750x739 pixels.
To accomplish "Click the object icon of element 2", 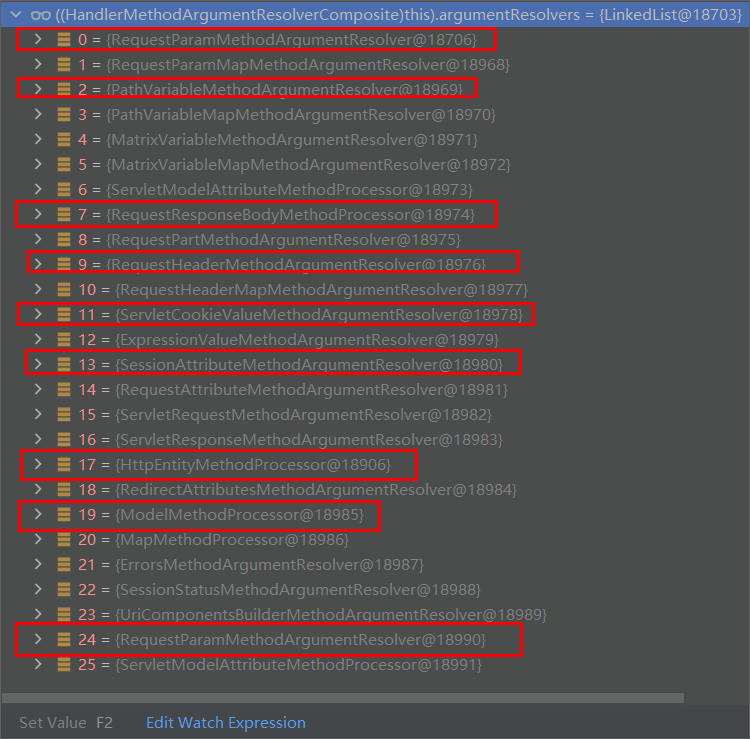I will (64, 89).
